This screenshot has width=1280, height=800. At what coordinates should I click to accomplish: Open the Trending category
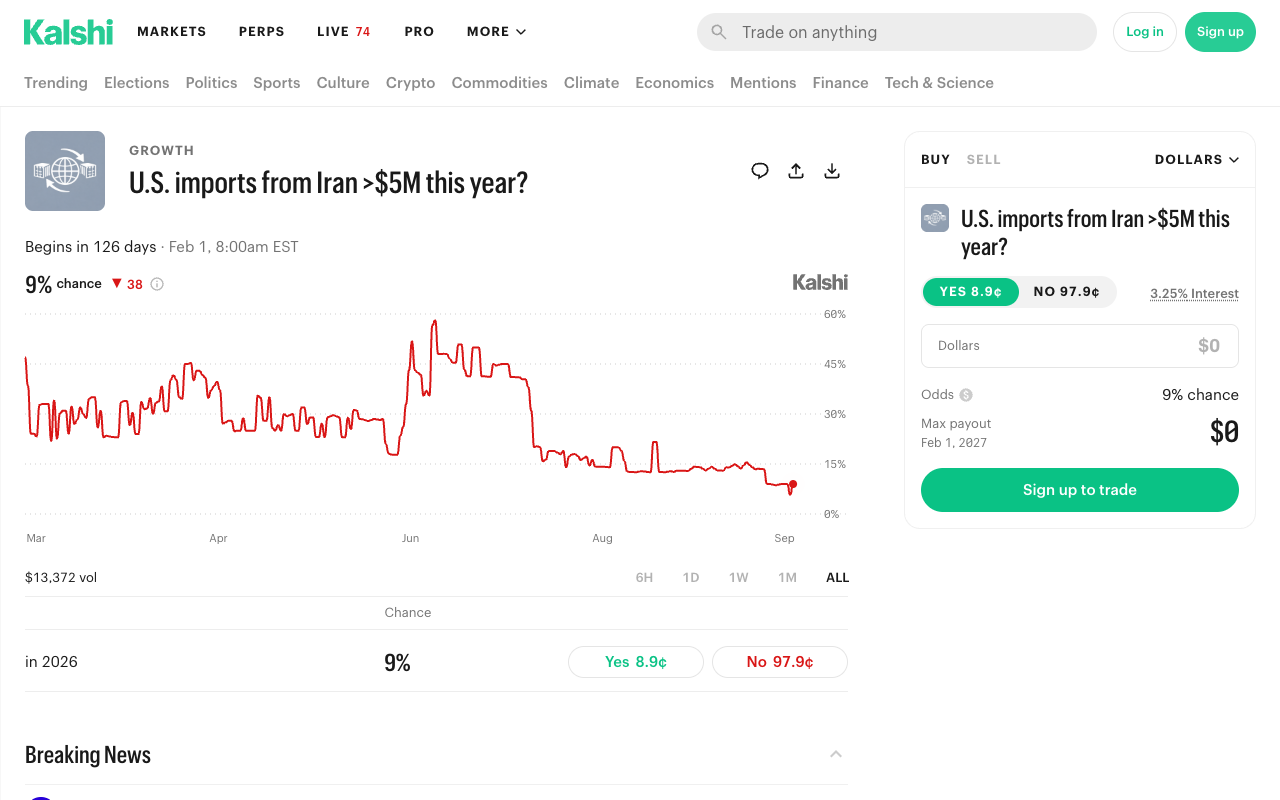(56, 83)
